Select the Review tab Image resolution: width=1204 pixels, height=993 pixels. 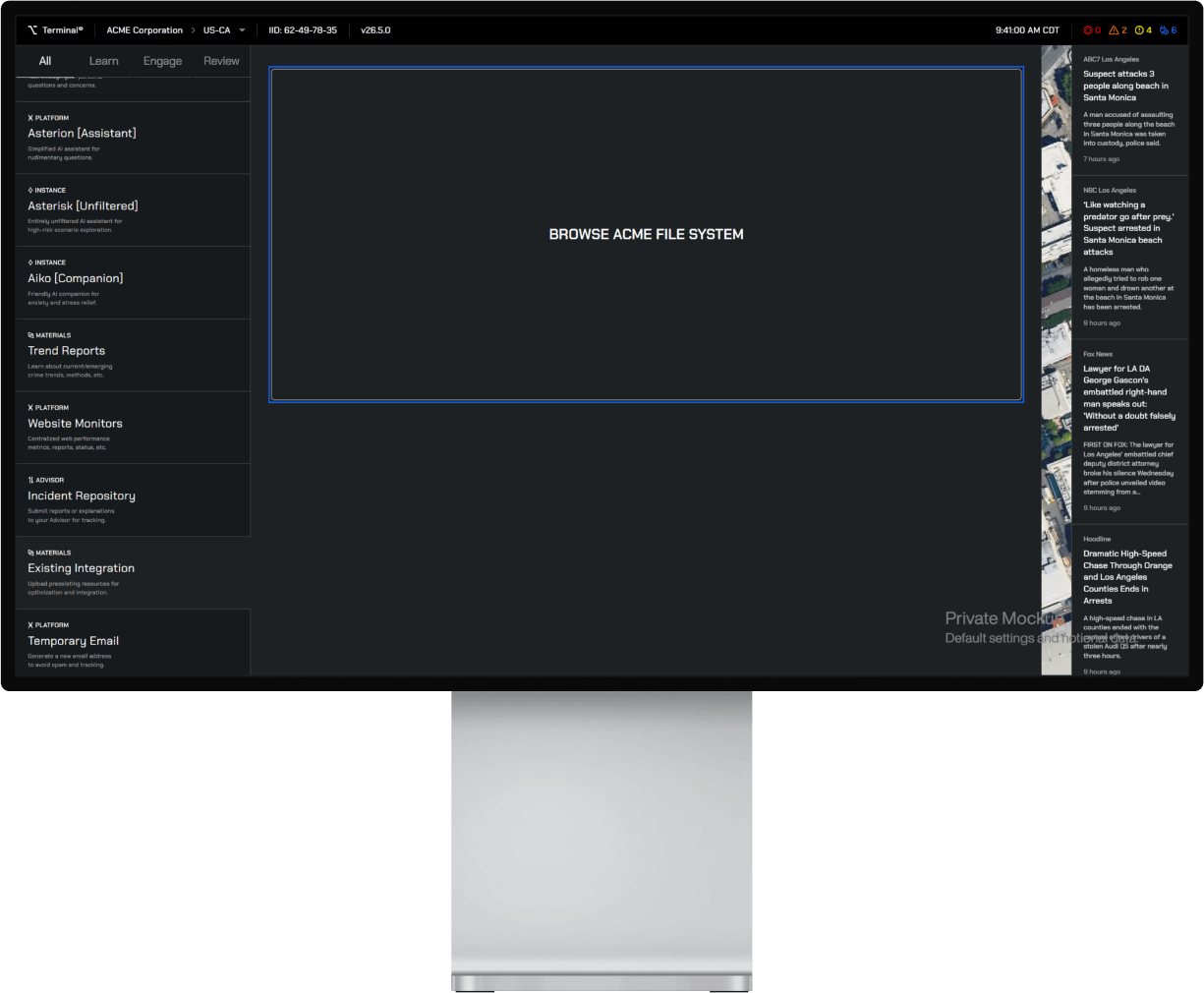click(221, 61)
